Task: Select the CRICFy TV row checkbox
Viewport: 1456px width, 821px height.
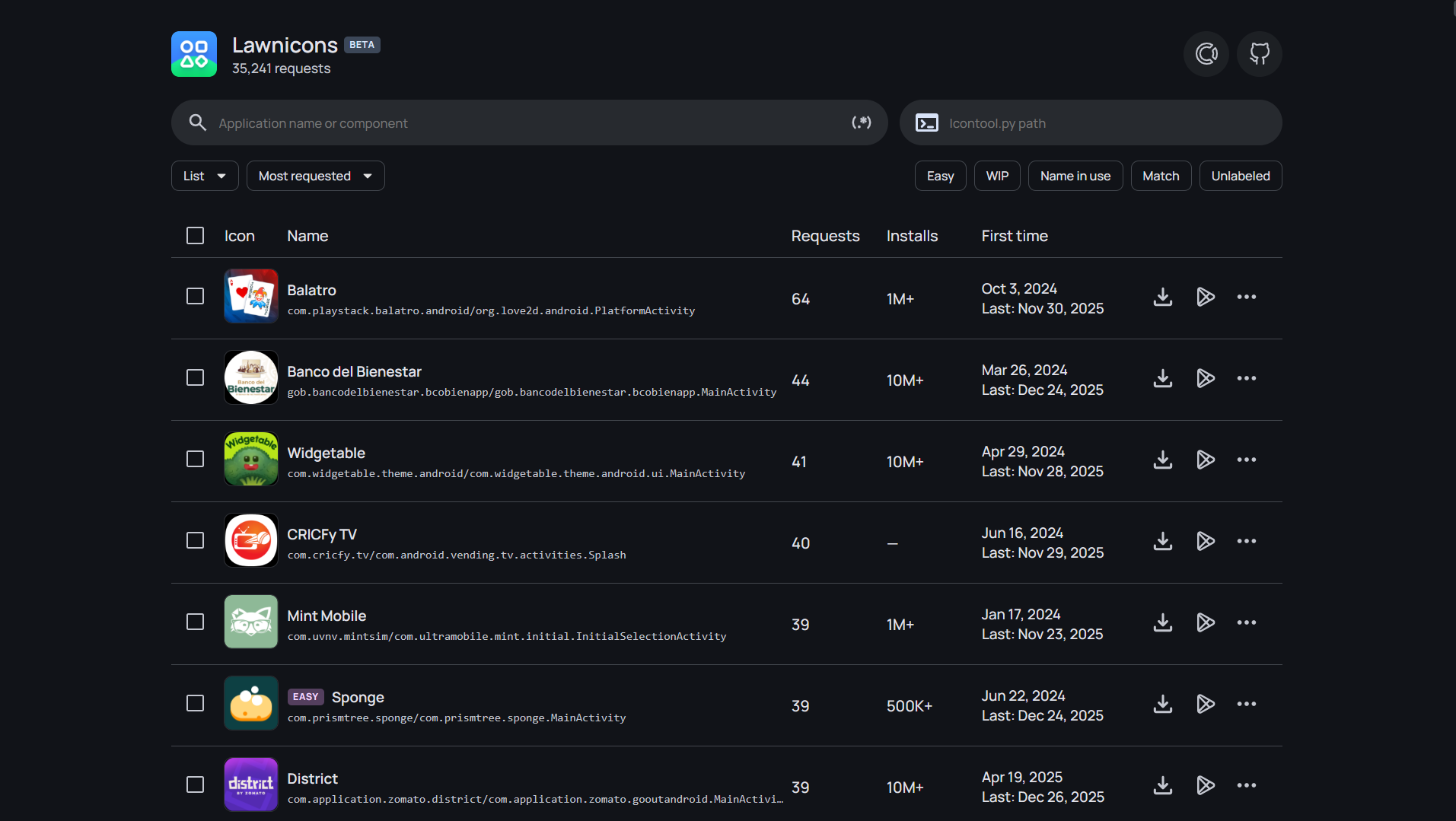Action: coord(195,540)
